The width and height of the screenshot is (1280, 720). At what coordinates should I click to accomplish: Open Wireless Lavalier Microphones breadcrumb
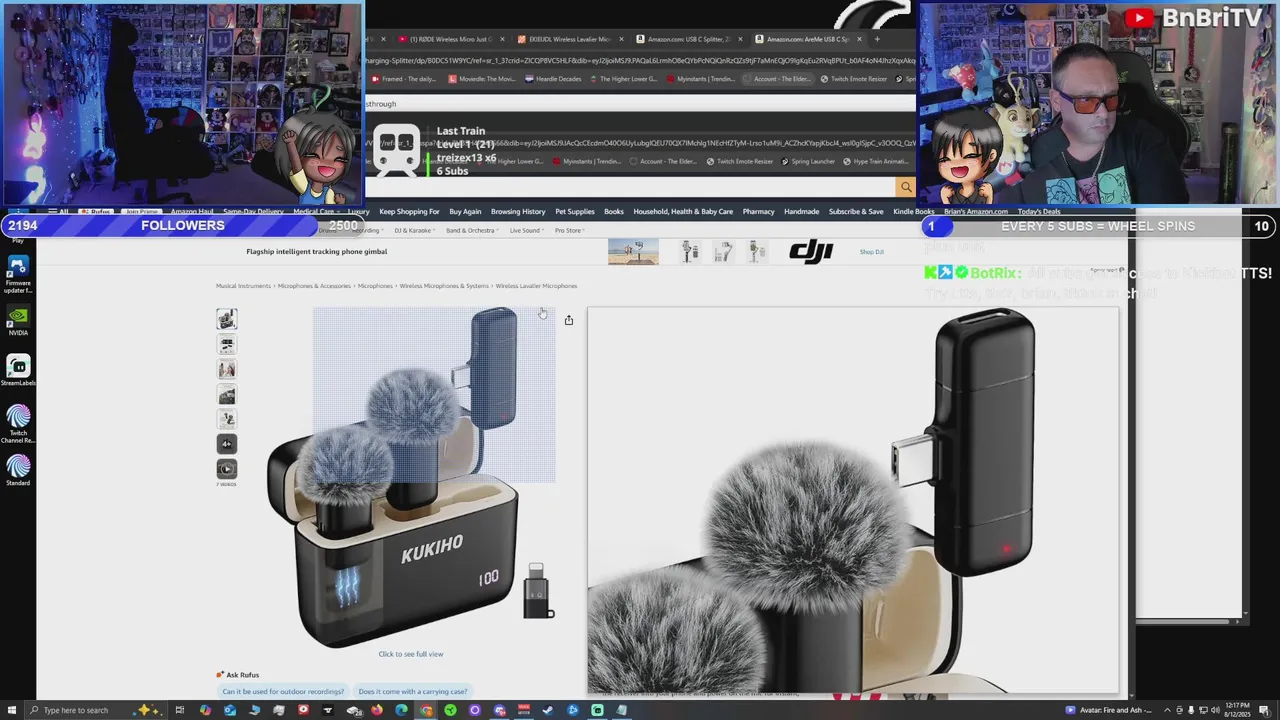(x=536, y=286)
